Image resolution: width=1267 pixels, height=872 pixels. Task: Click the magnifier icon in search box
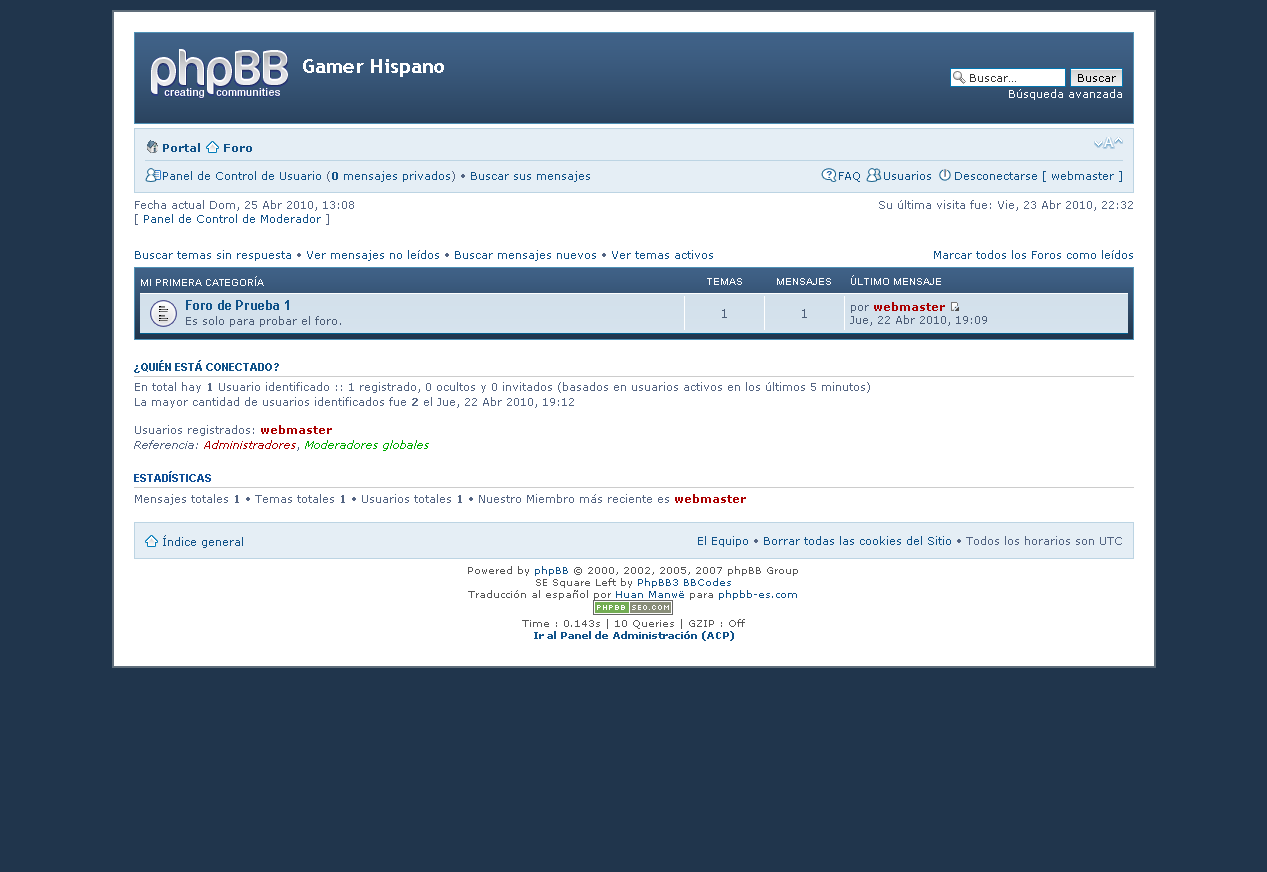pyautogui.click(x=959, y=77)
